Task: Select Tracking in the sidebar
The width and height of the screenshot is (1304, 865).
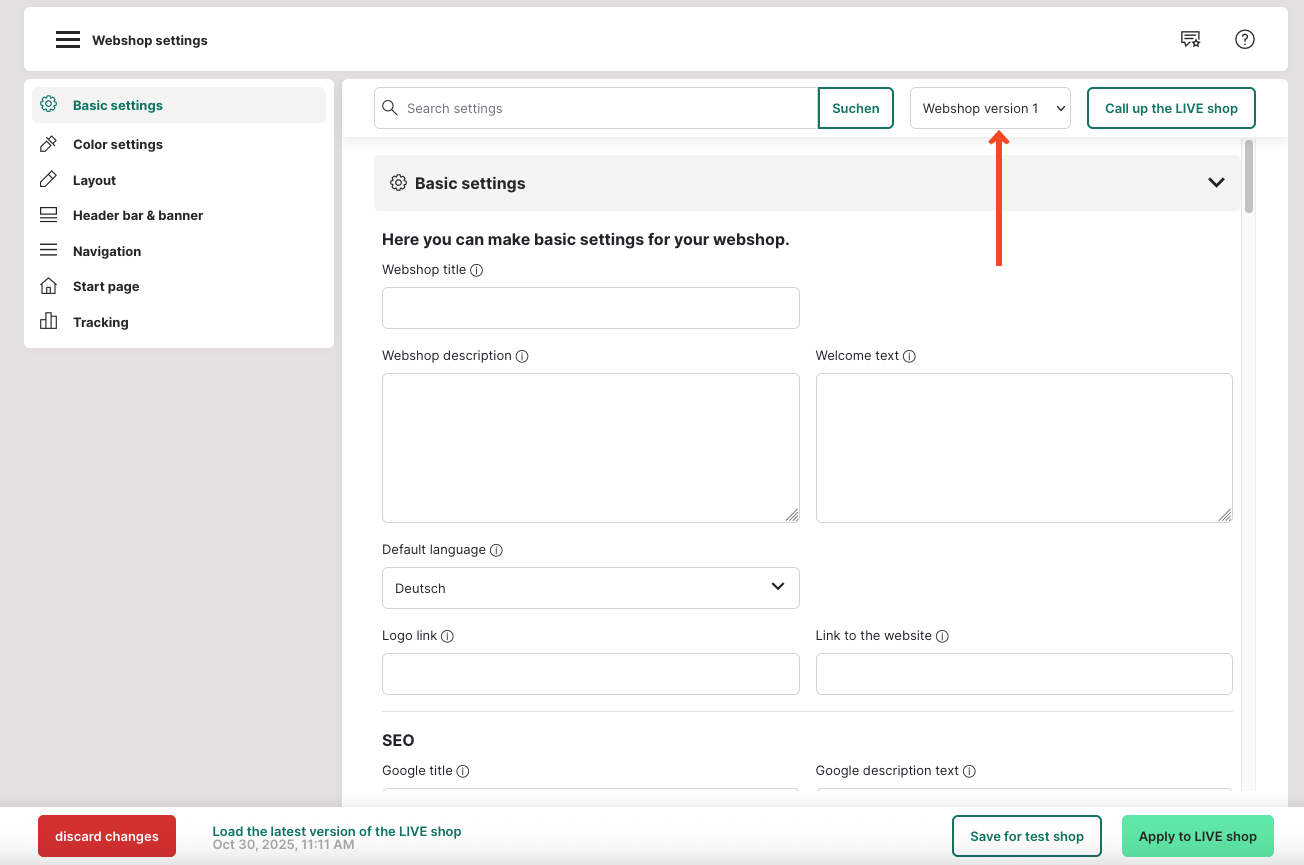Action: (100, 322)
